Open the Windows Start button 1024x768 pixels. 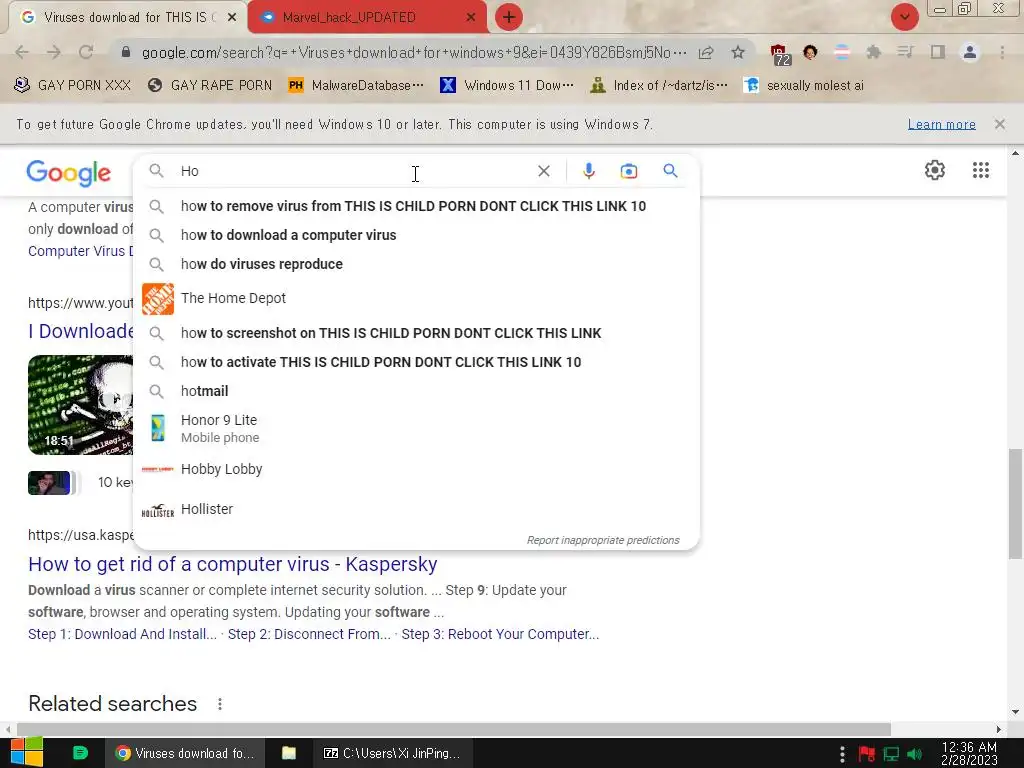(x=27, y=752)
